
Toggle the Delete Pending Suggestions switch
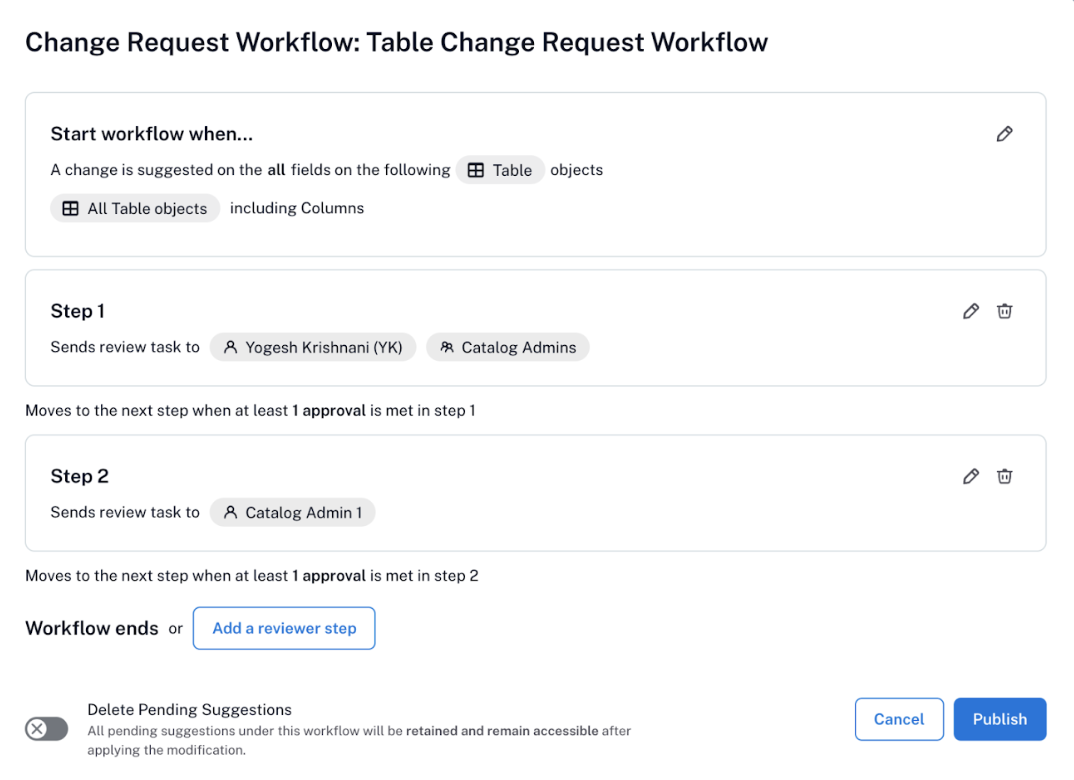47,729
